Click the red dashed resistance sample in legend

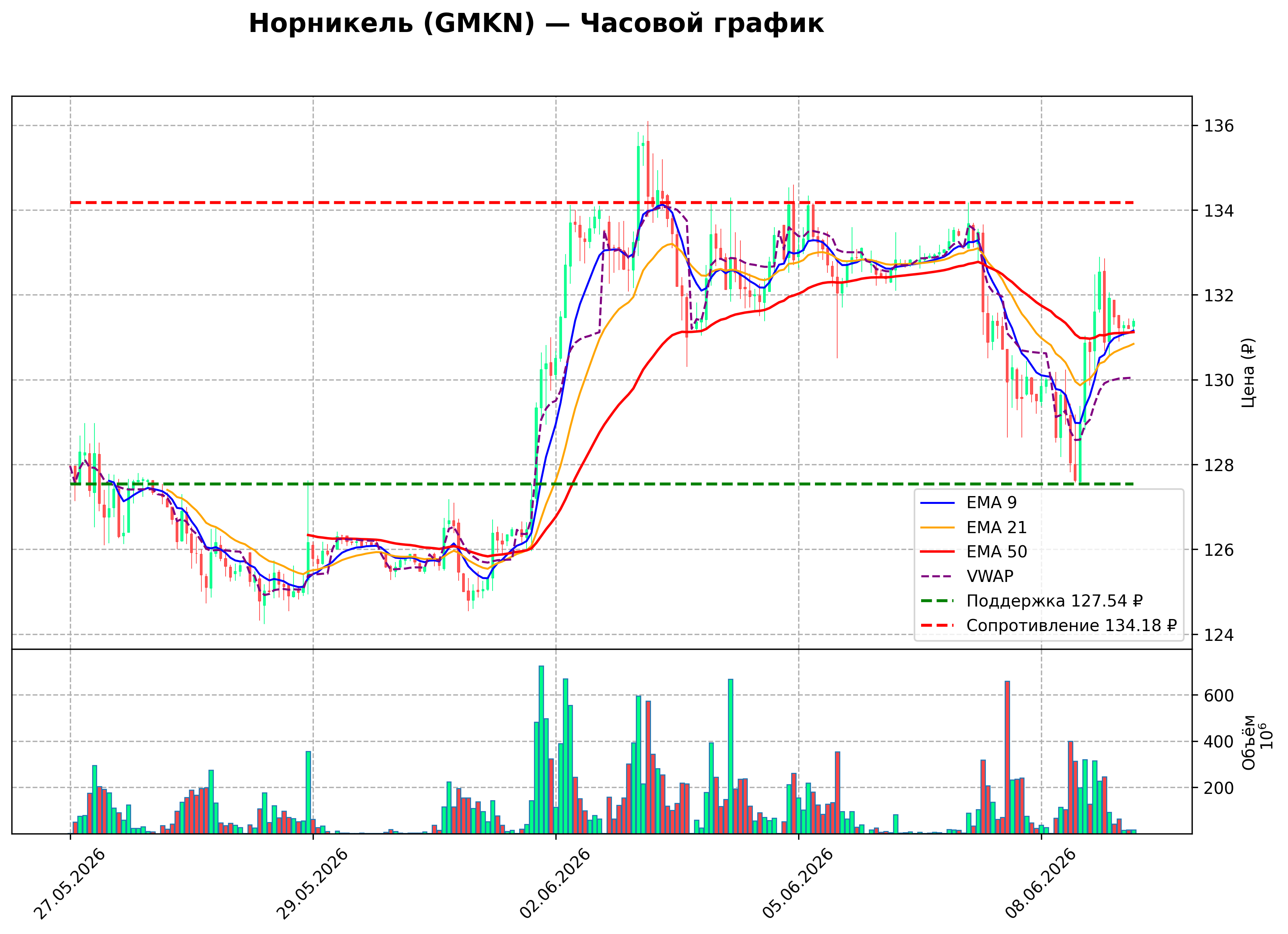tap(937, 625)
